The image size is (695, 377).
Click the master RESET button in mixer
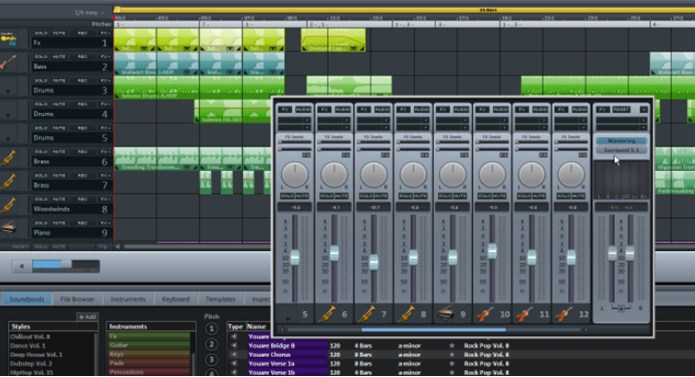pyautogui.click(x=621, y=109)
